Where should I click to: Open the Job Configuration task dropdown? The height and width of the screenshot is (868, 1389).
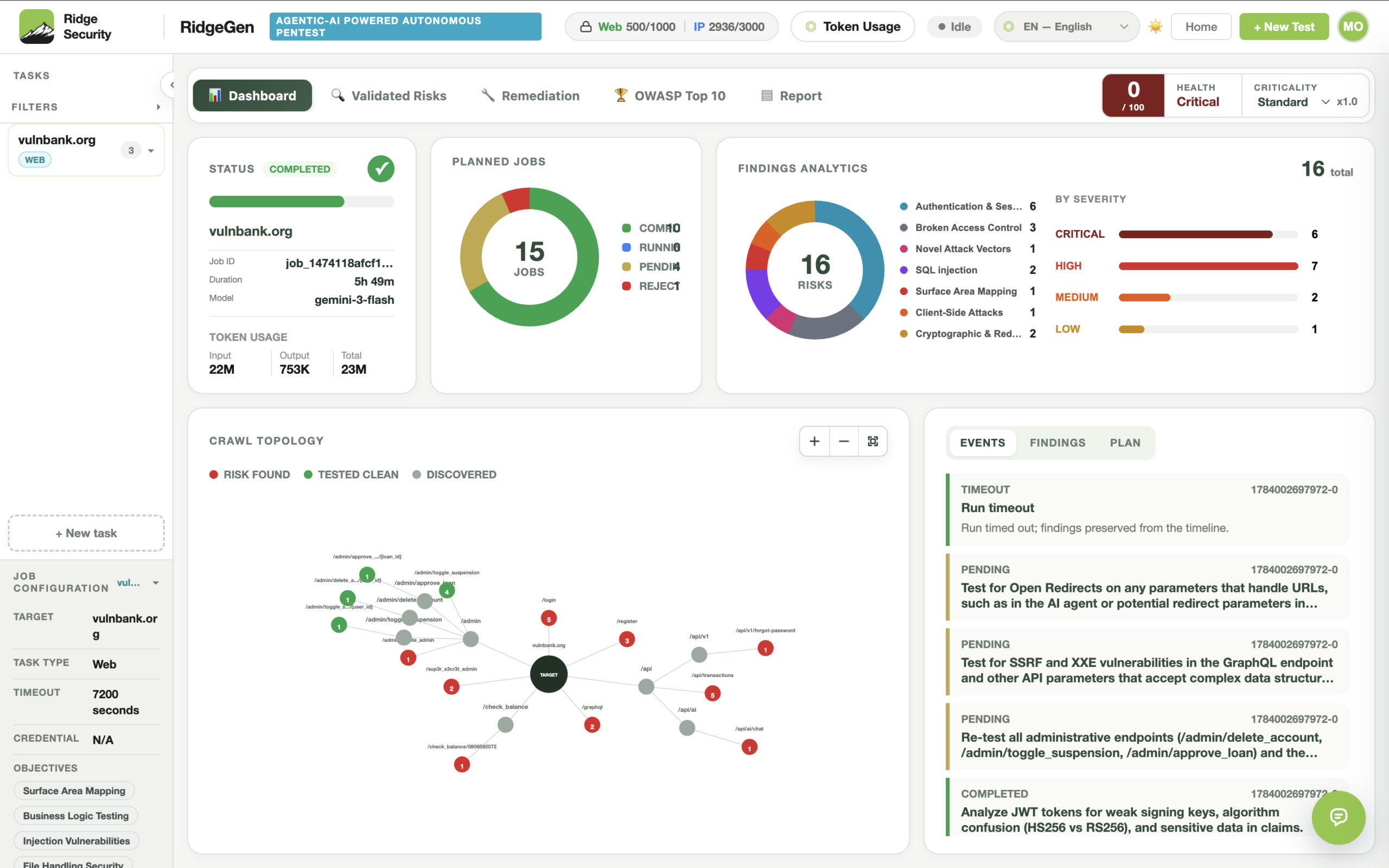(x=138, y=583)
